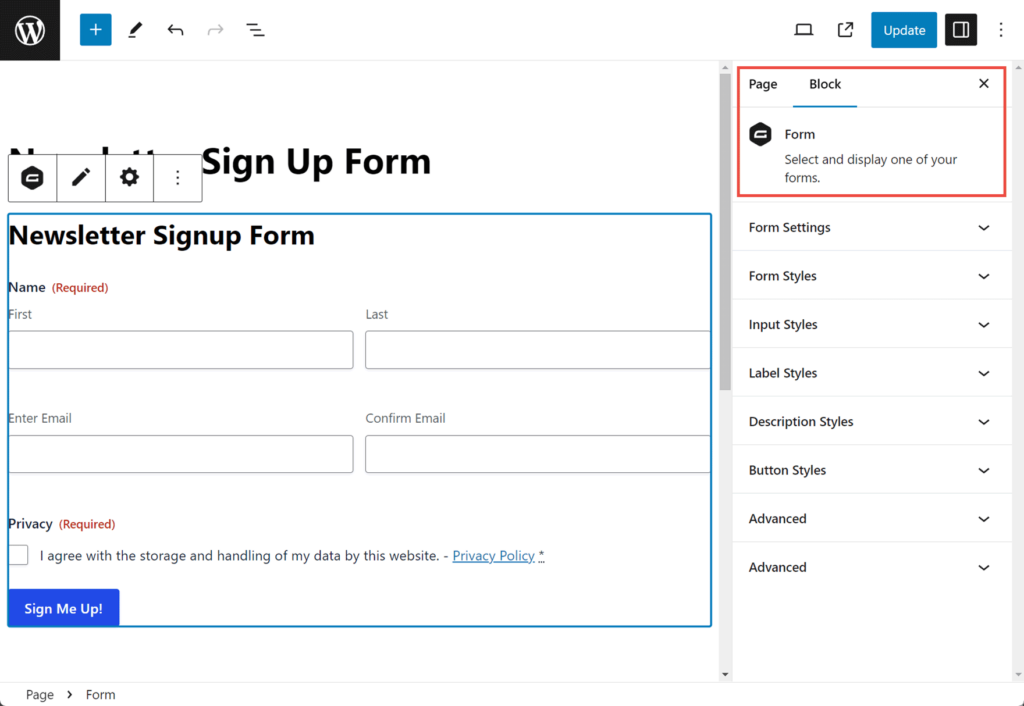
Task: Open the block options three-dot menu
Action: pyautogui.click(x=177, y=177)
